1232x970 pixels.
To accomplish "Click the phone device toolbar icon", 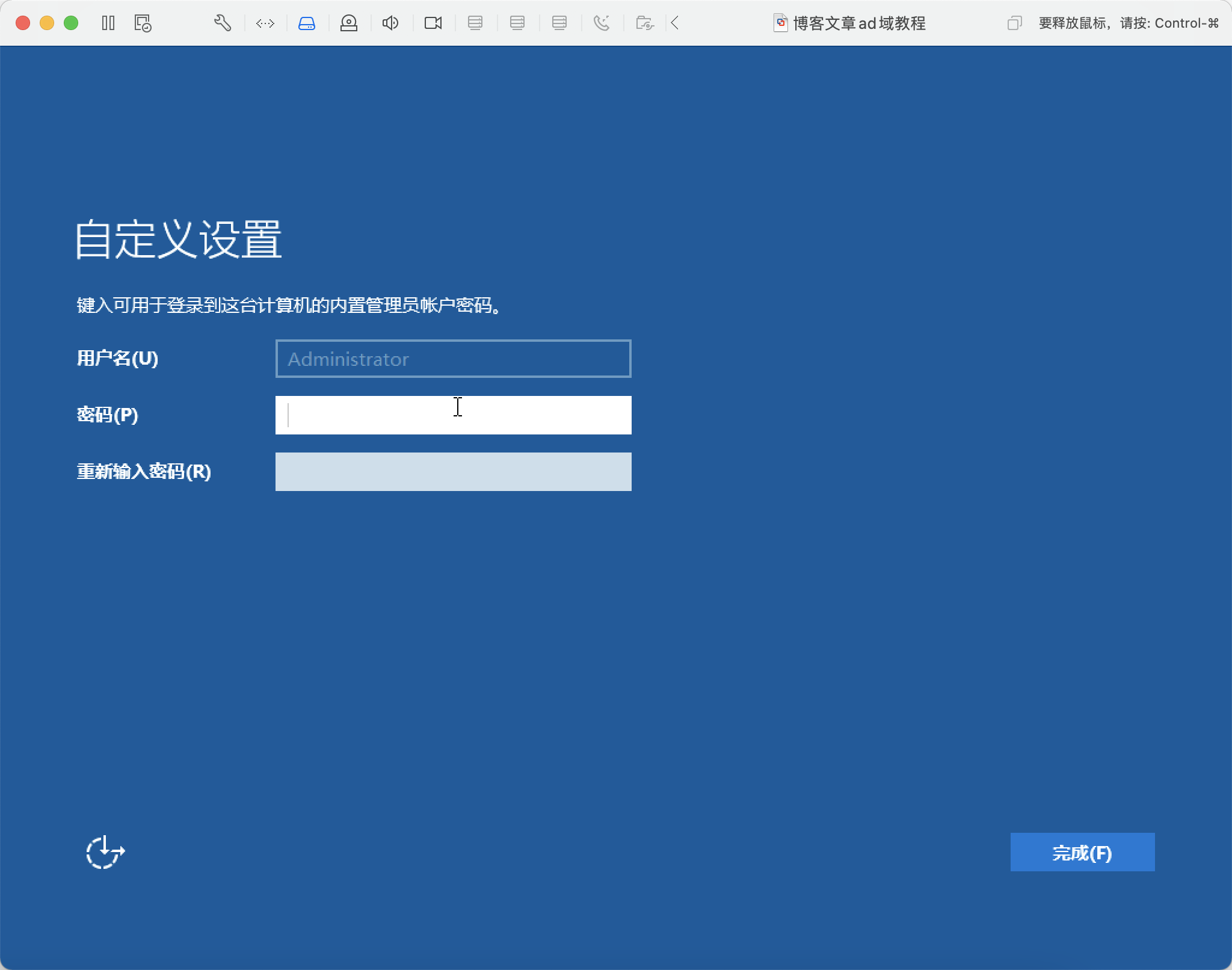I will 602,23.
